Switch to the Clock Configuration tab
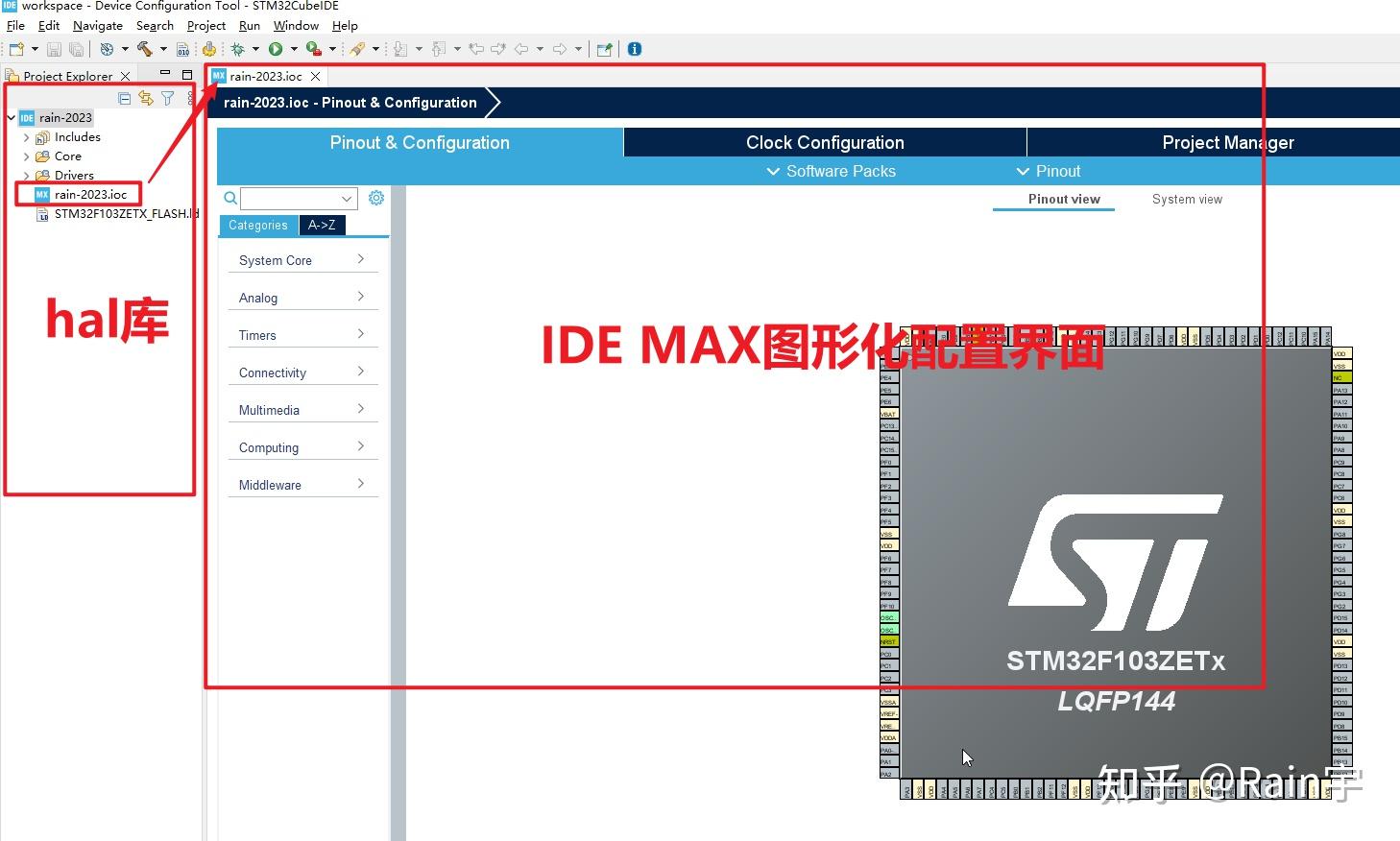The image size is (1400, 841). (x=824, y=142)
